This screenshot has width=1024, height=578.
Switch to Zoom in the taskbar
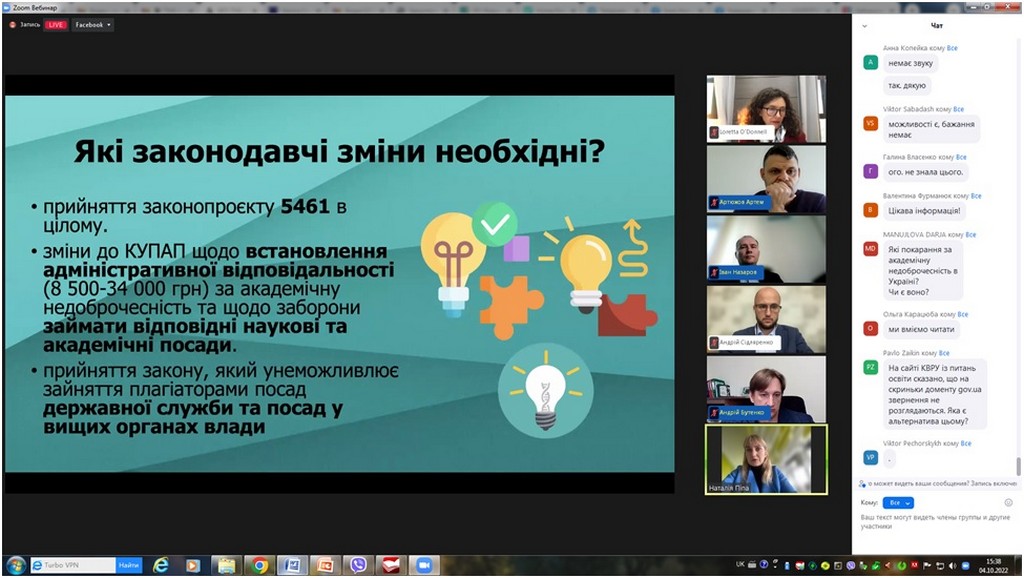(x=423, y=565)
